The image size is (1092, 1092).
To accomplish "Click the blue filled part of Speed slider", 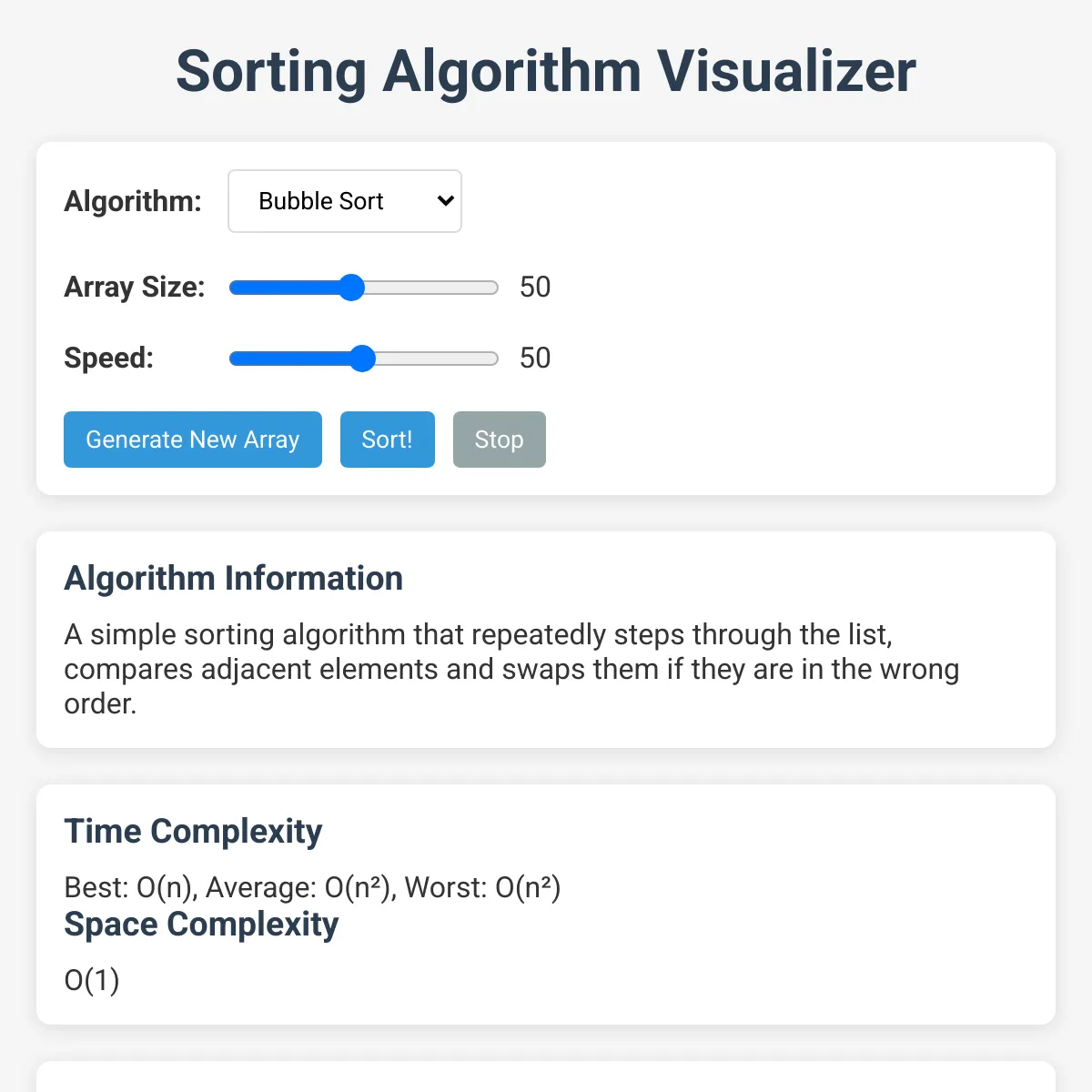I will point(289,359).
